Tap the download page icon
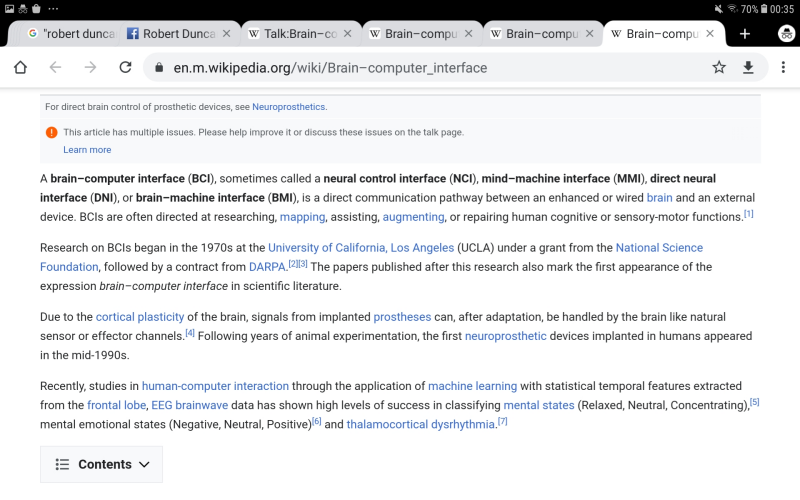 tap(748, 67)
